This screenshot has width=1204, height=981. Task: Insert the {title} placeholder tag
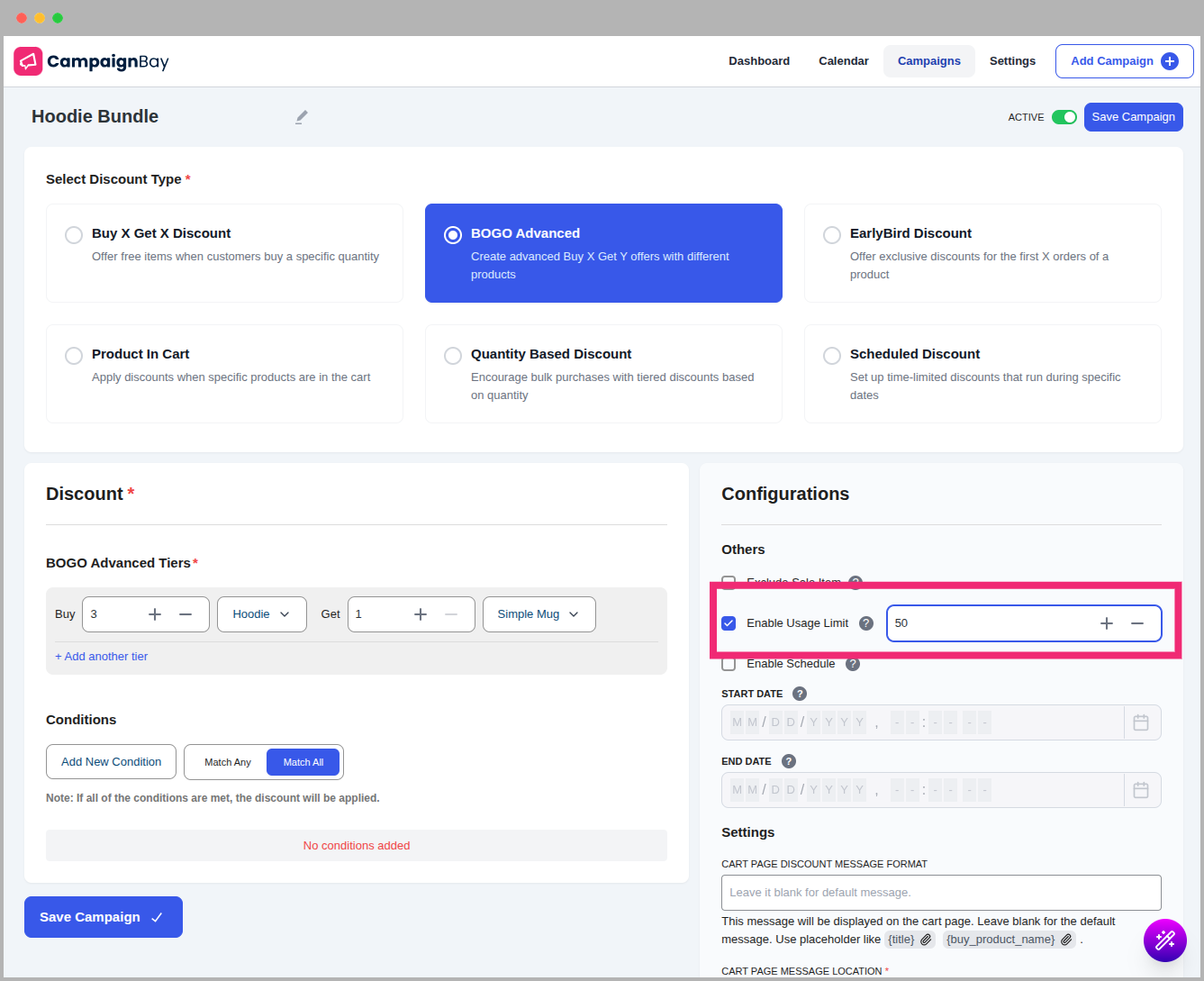(910, 940)
